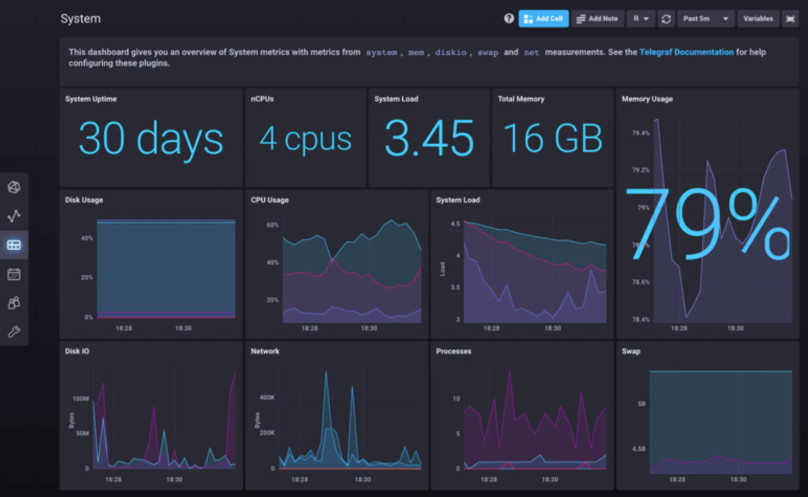Toggle the Variables bar

pyautogui.click(x=757, y=18)
